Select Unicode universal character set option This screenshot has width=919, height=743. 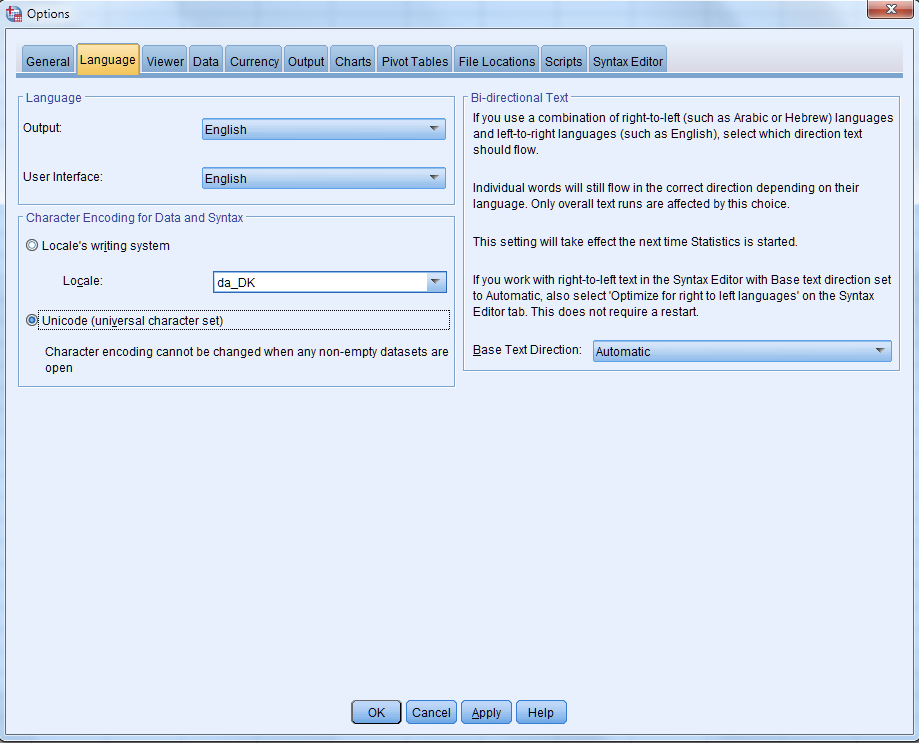point(33,321)
